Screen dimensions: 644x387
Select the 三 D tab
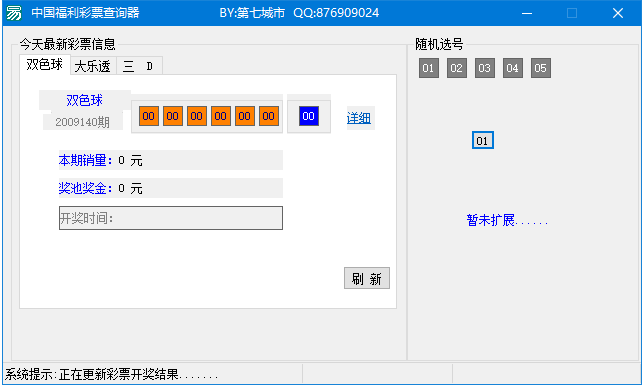(139, 66)
